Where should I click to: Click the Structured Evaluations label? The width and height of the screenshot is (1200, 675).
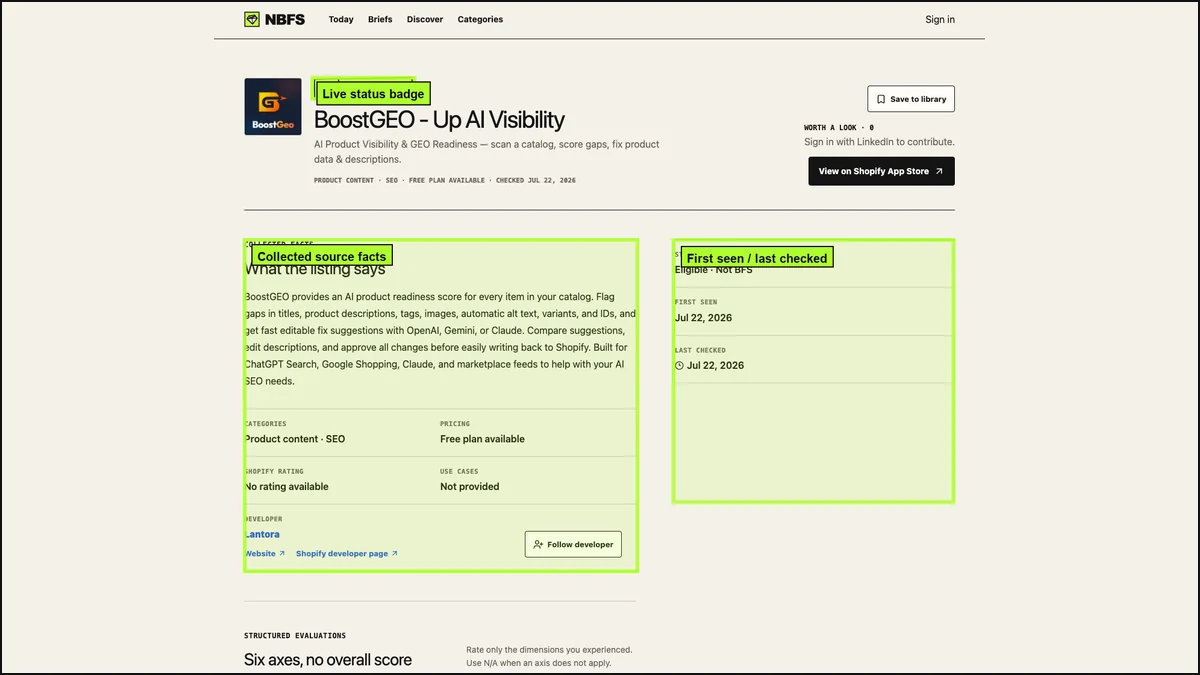click(x=295, y=636)
